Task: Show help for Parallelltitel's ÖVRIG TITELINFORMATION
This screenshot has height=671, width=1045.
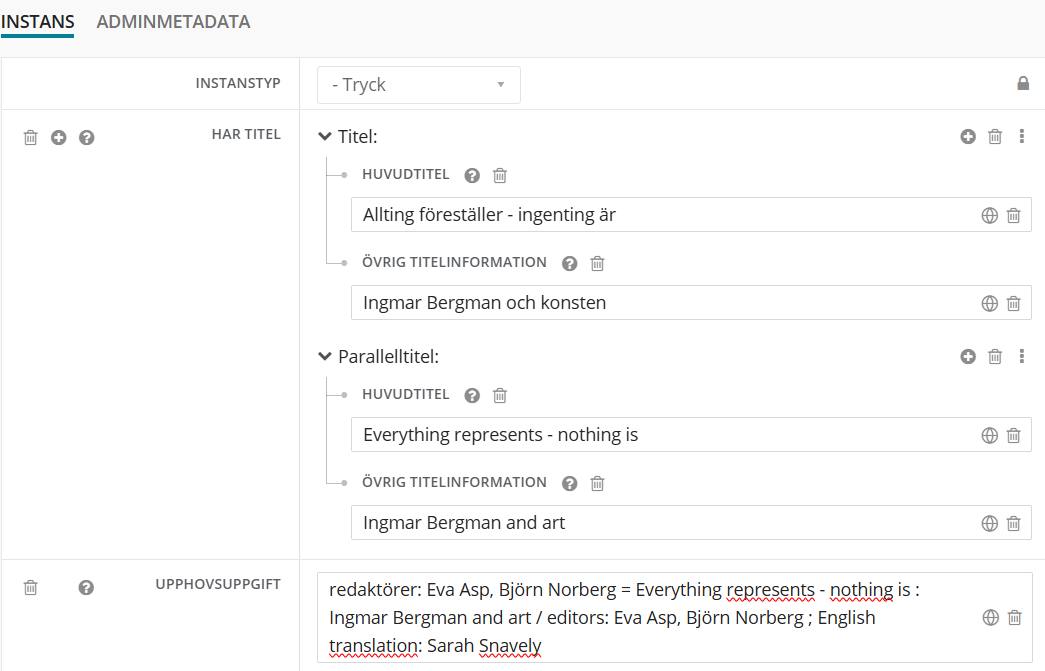Action: point(570,483)
